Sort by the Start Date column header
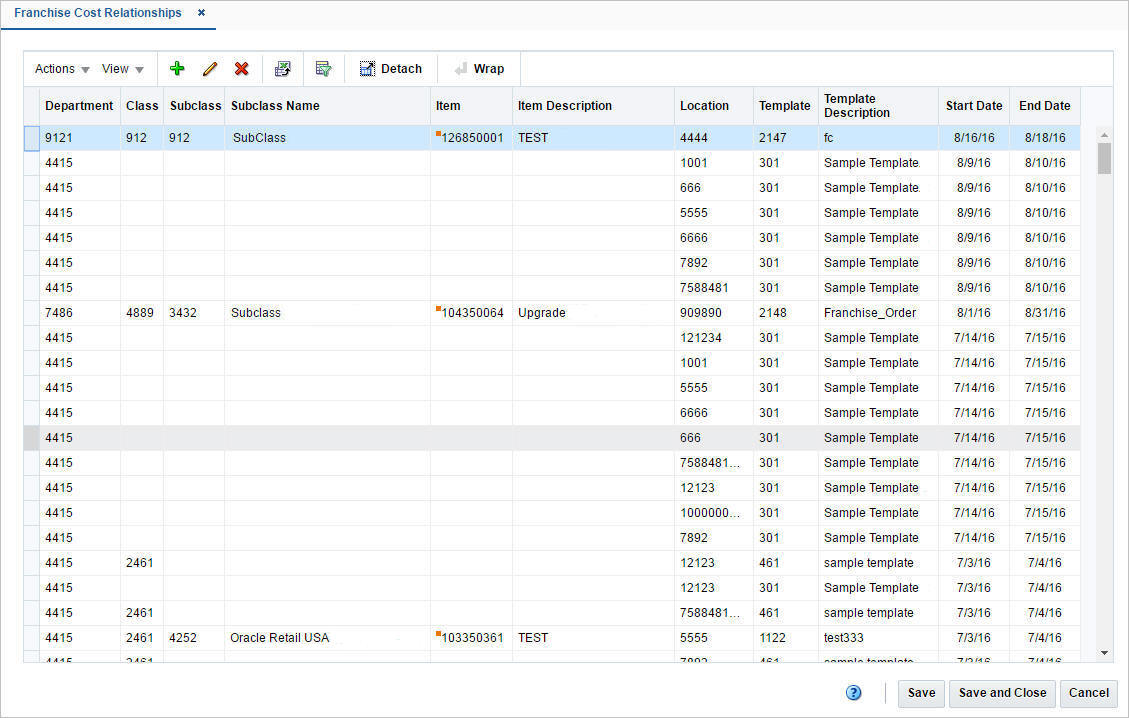Viewport: 1129px width, 718px height. tap(973, 105)
